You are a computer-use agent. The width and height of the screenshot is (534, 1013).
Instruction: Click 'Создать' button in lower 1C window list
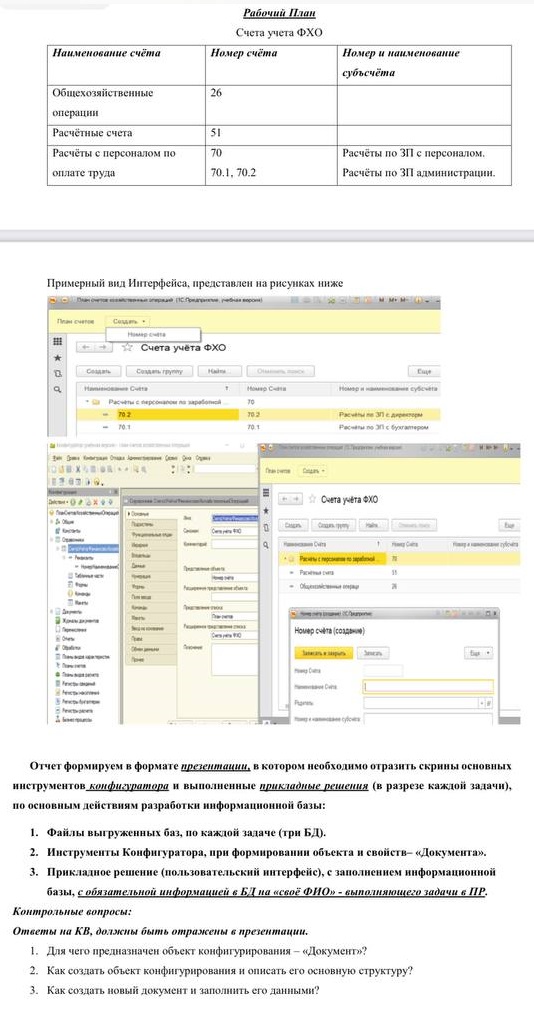293,526
